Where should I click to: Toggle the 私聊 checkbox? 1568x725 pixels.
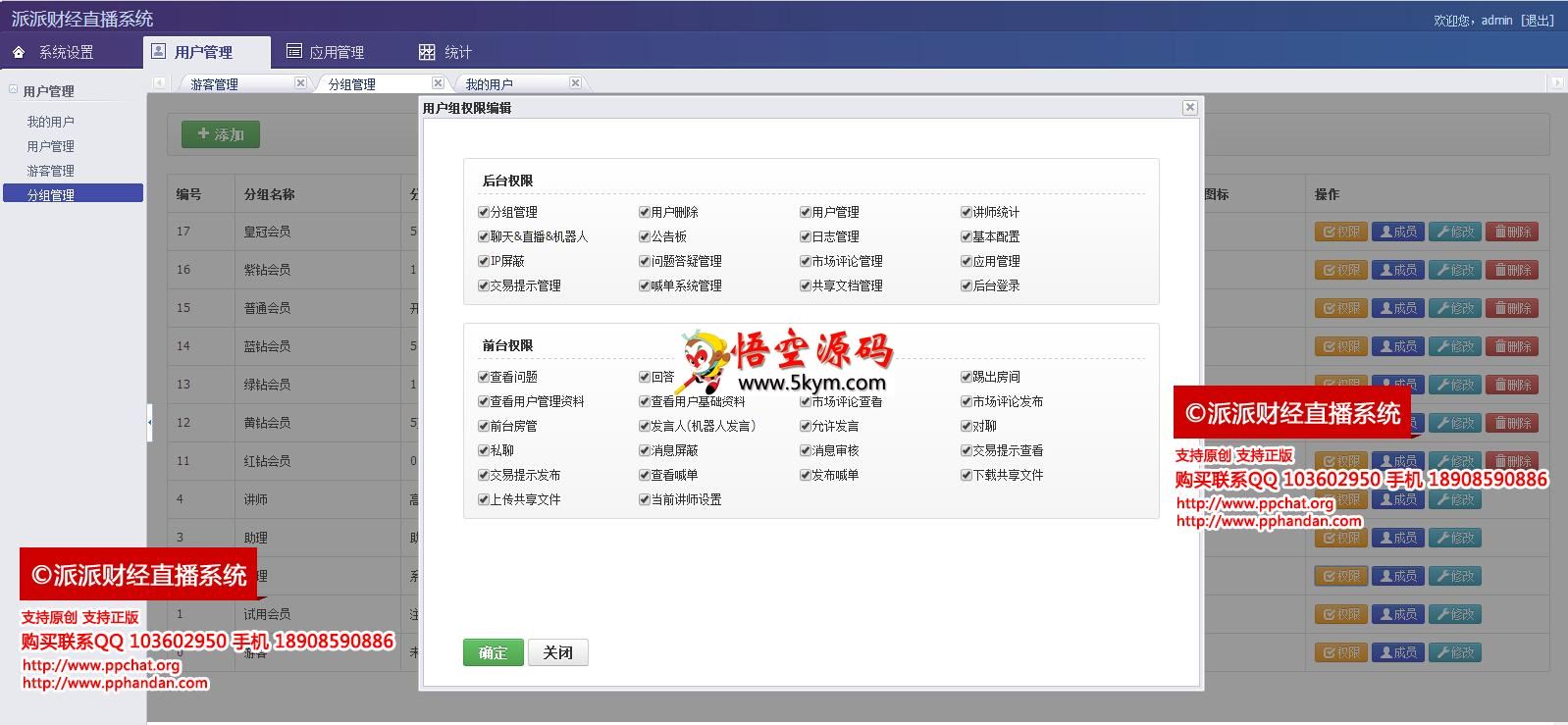click(x=483, y=450)
